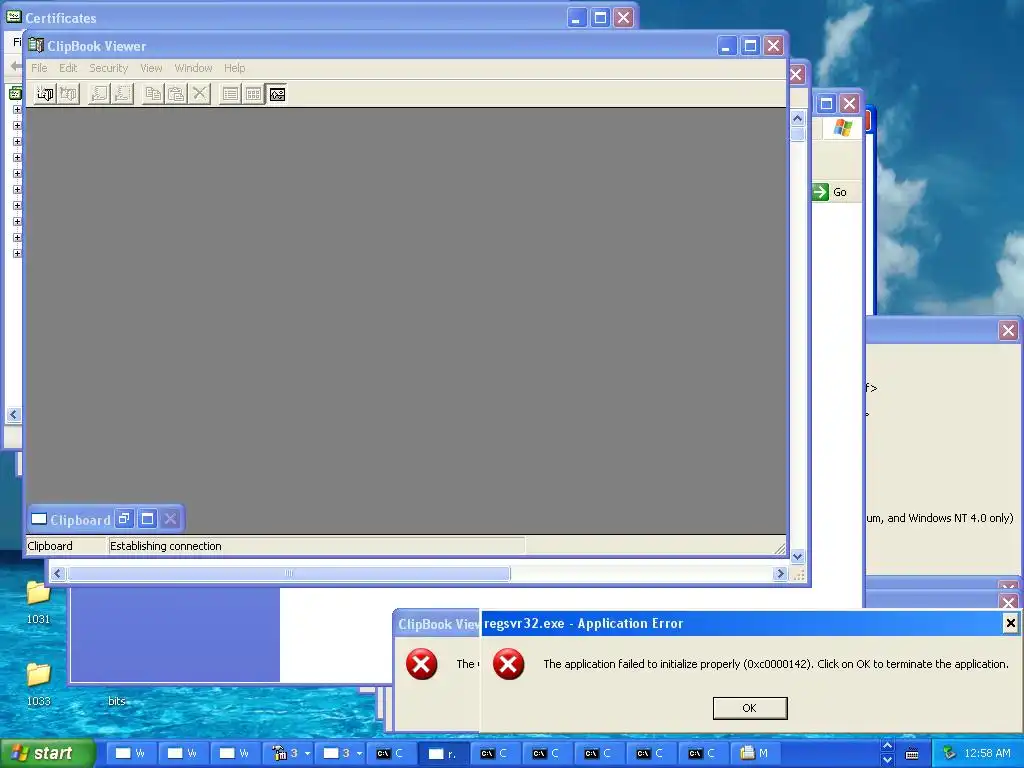1024x768 pixels.
Task: Click the Stop Sharing toolbar icon
Action: (122, 94)
